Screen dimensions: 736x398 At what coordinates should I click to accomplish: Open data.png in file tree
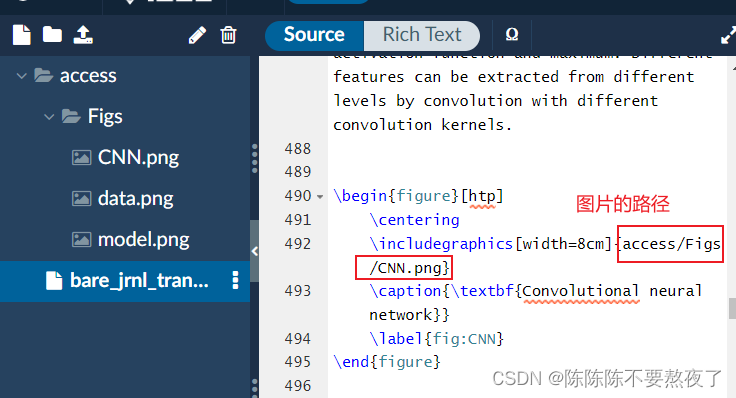pos(135,199)
